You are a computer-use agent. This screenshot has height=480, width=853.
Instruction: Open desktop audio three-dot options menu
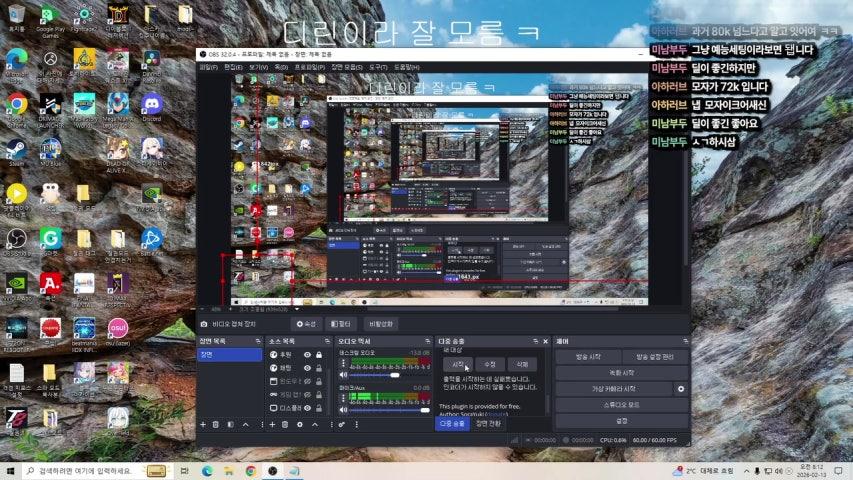tap(343, 363)
